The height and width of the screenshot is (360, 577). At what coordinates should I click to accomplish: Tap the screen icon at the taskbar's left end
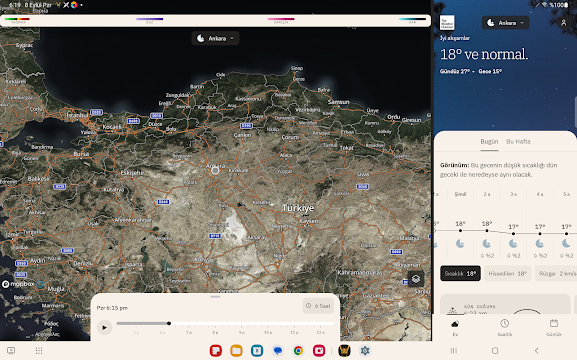pos(11,351)
